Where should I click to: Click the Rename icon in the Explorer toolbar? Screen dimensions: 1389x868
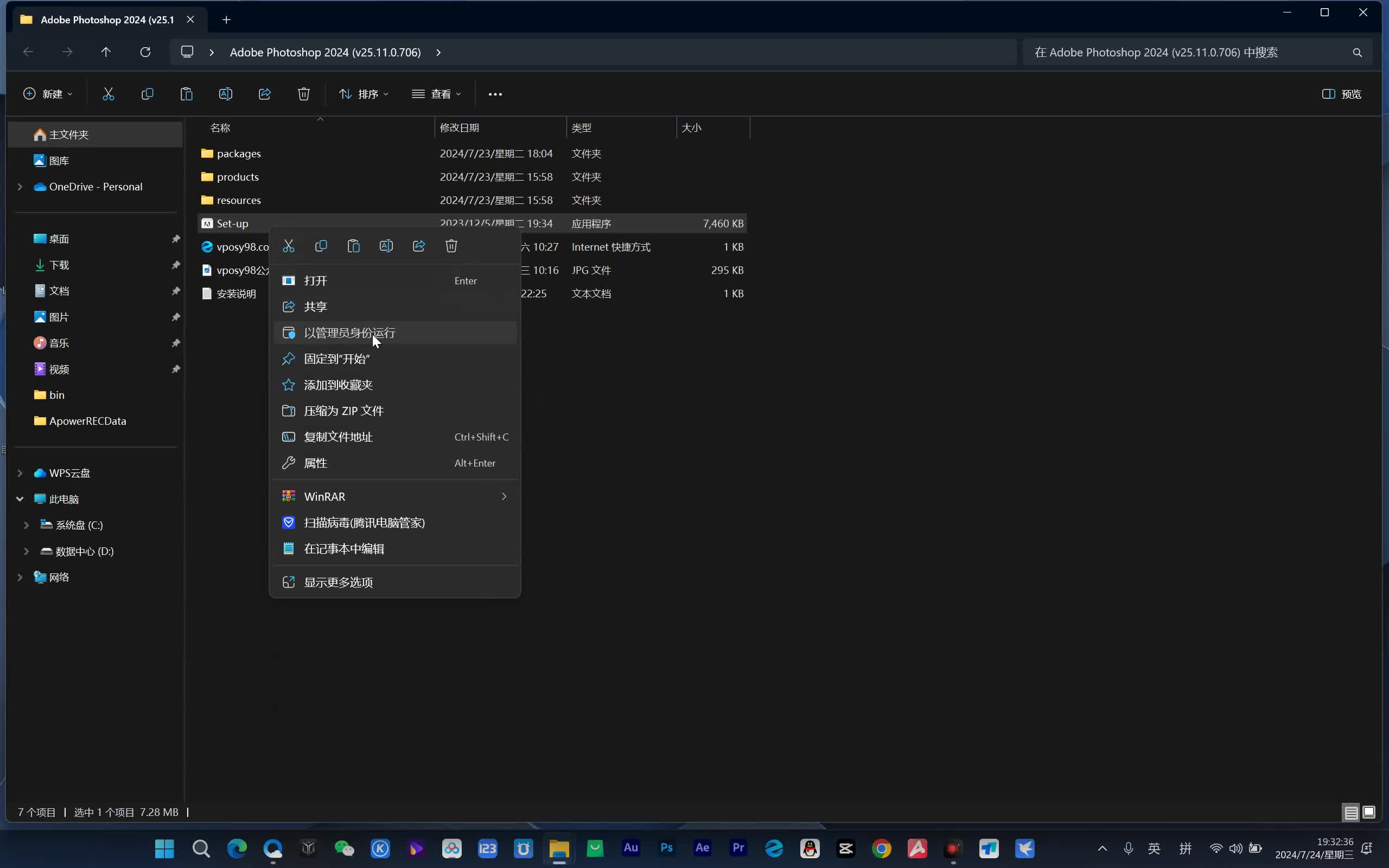(226, 94)
